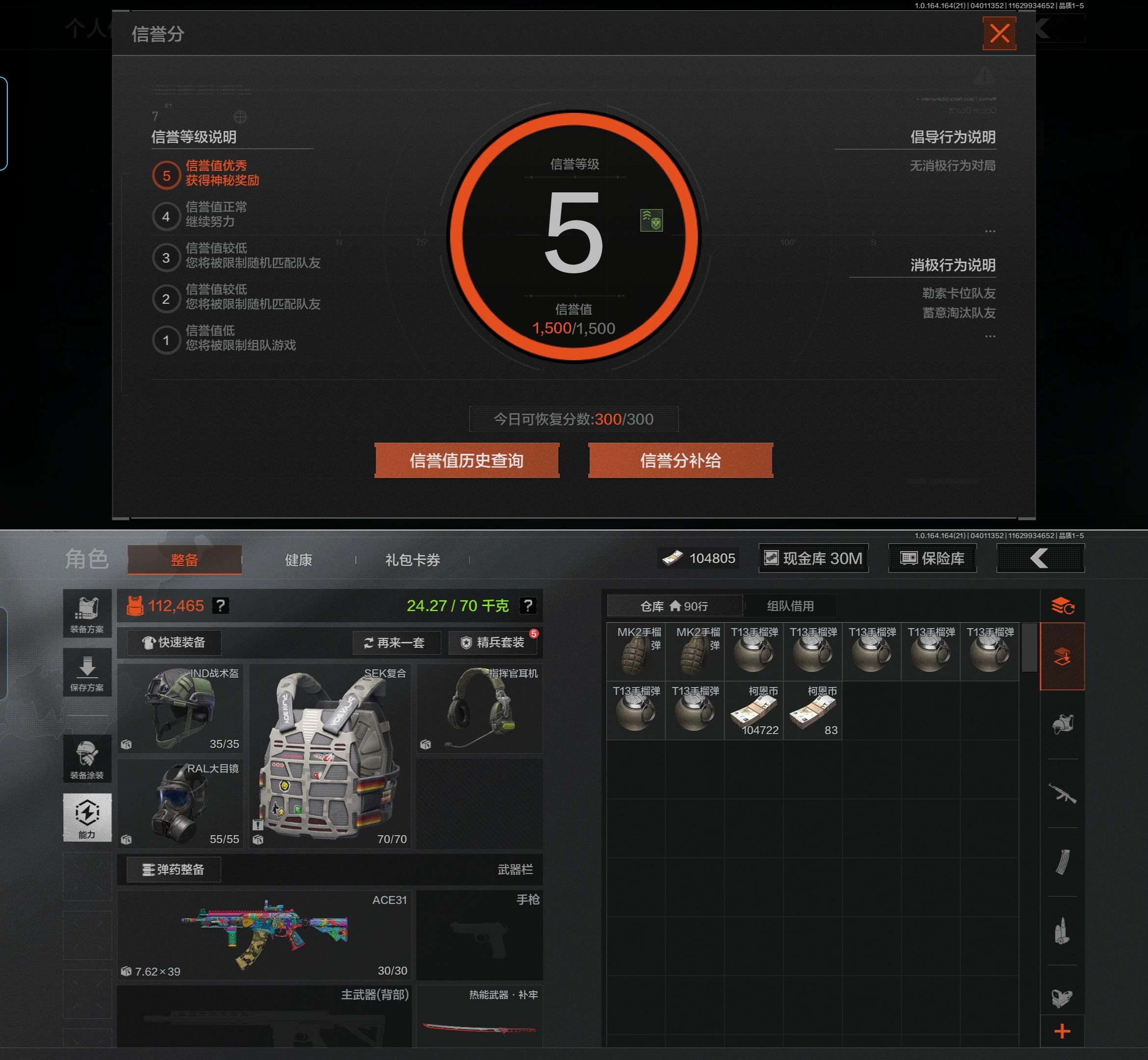
Task: Select the 能力 ability icon
Action: [87, 817]
